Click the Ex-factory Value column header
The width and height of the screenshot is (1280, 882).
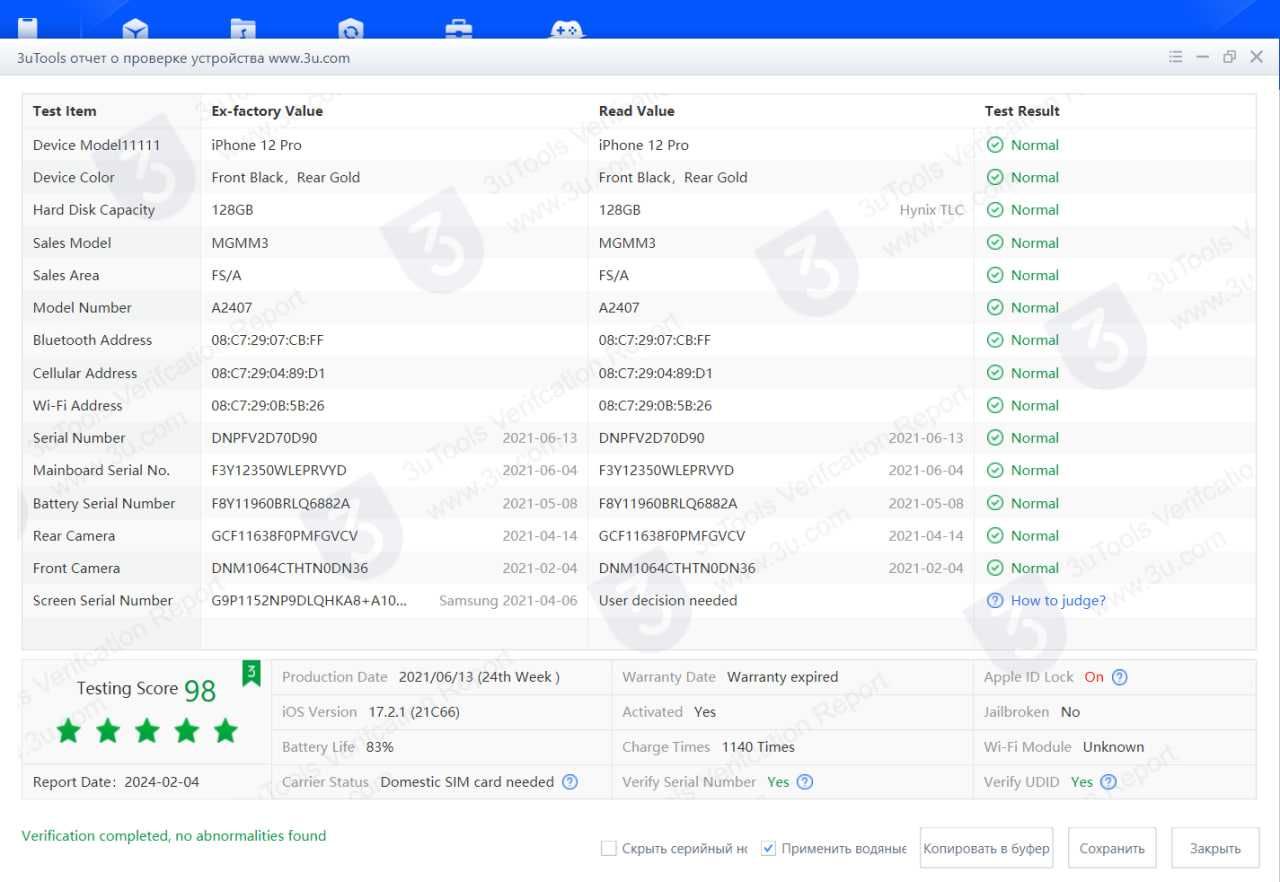tap(267, 111)
